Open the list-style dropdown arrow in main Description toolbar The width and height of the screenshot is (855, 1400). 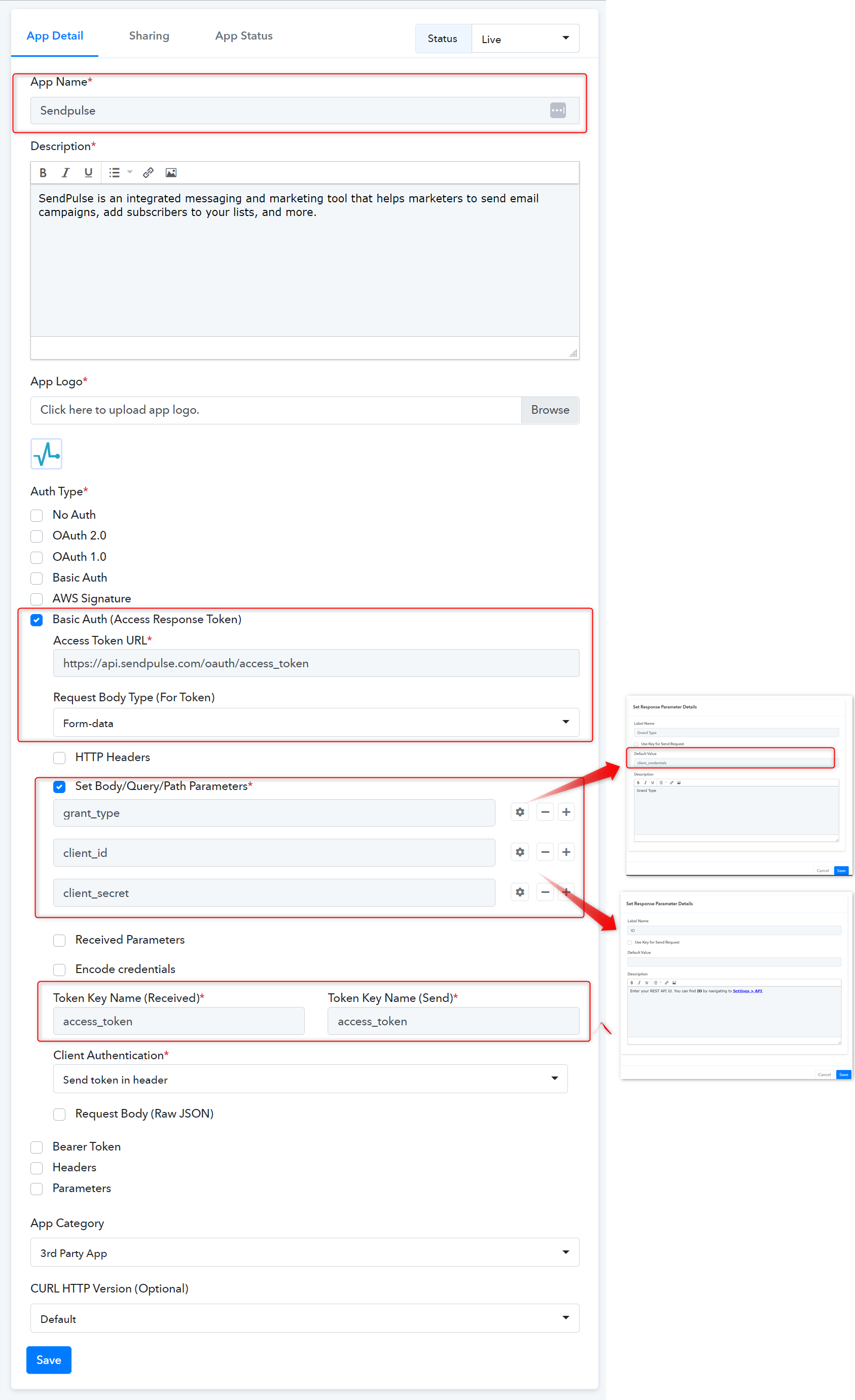[130, 173]
